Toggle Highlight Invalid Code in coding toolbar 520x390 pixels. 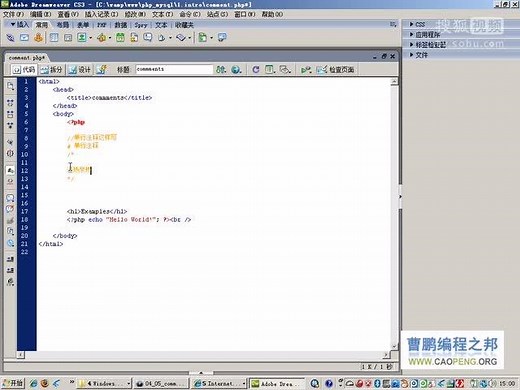click(10, 182)
